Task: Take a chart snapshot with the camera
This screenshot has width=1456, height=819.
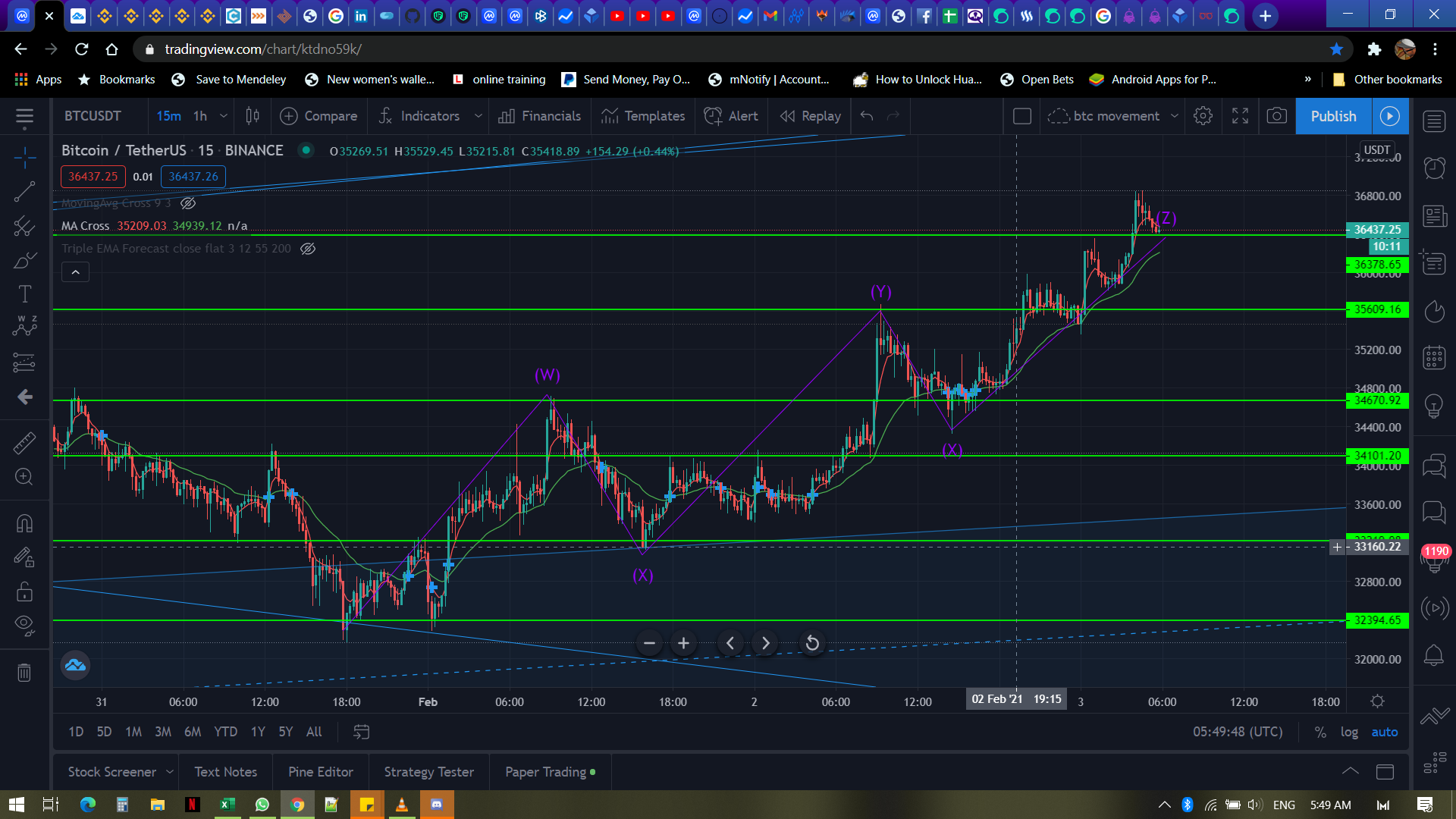Action: 1277,116
